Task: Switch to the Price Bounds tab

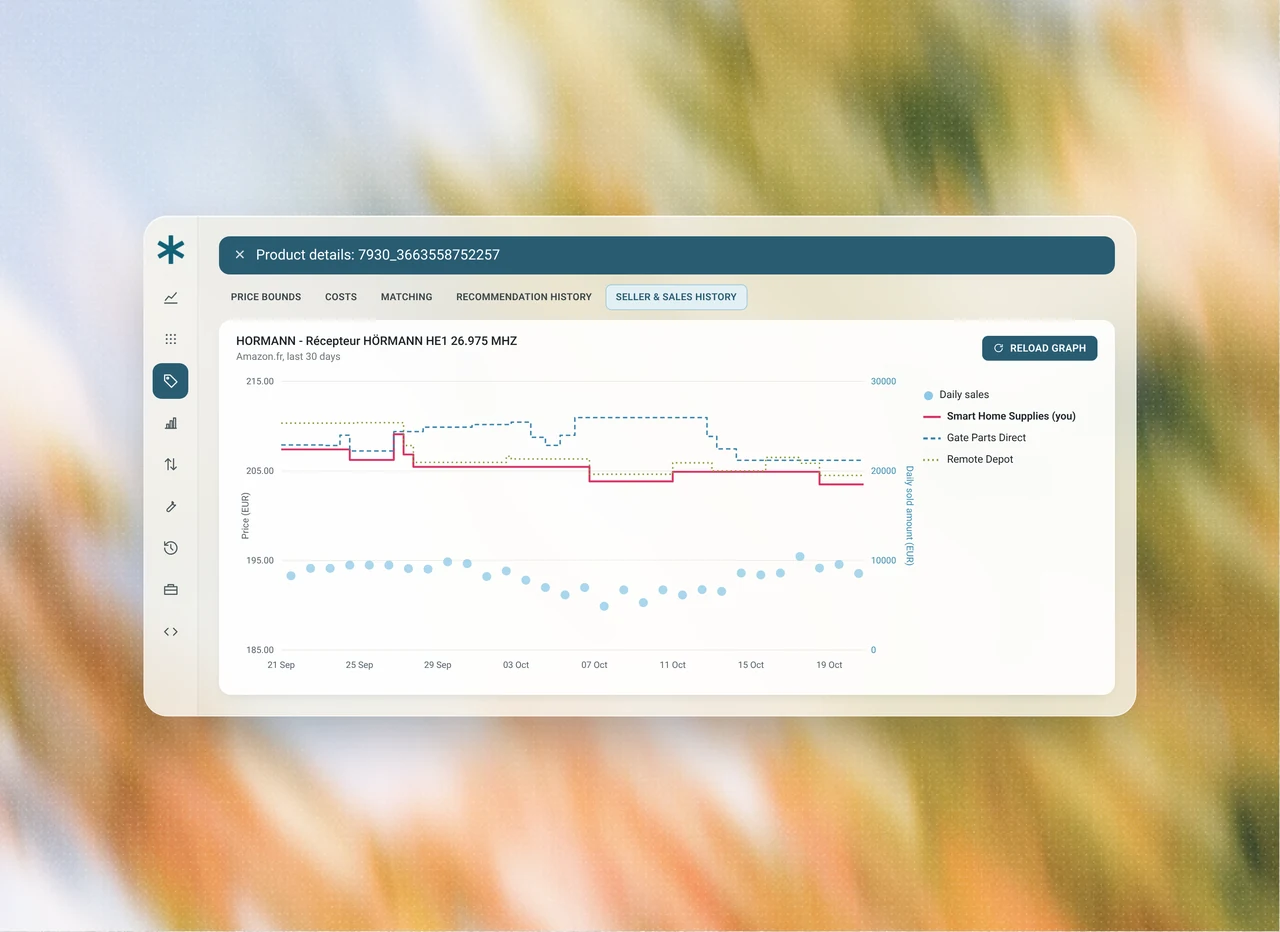Action: (266, 297)
